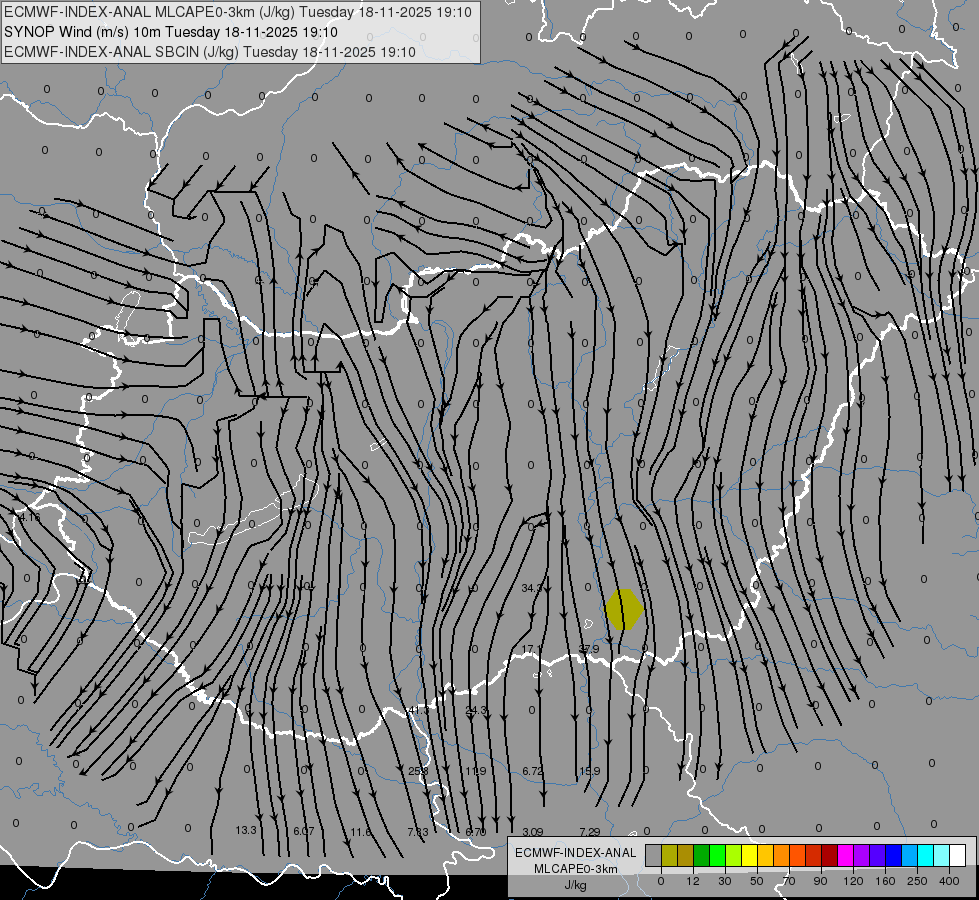Image resolution: width=979 pixels, height=900 pixels.
Task: Select the white legend swatch above 400
Action: (x=958, y=855)
